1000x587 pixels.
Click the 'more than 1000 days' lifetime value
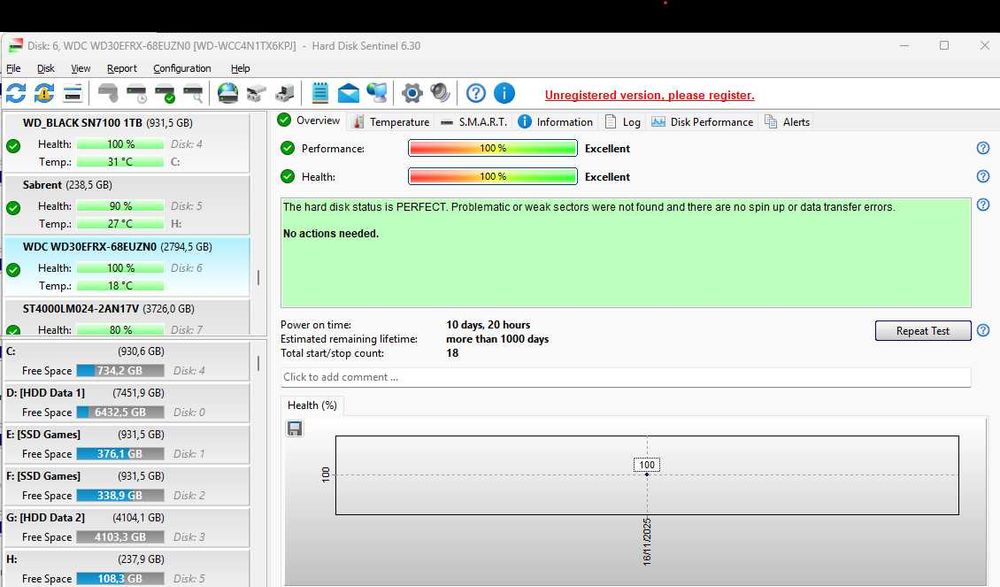(x=497, y=339)
